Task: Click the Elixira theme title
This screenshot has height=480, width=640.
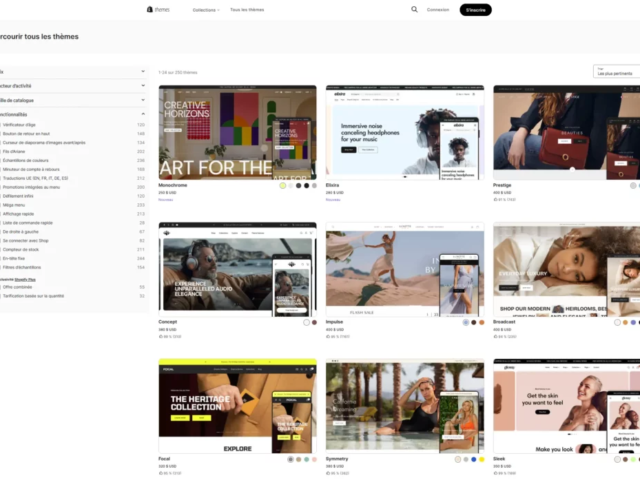Action: point(332,185)
